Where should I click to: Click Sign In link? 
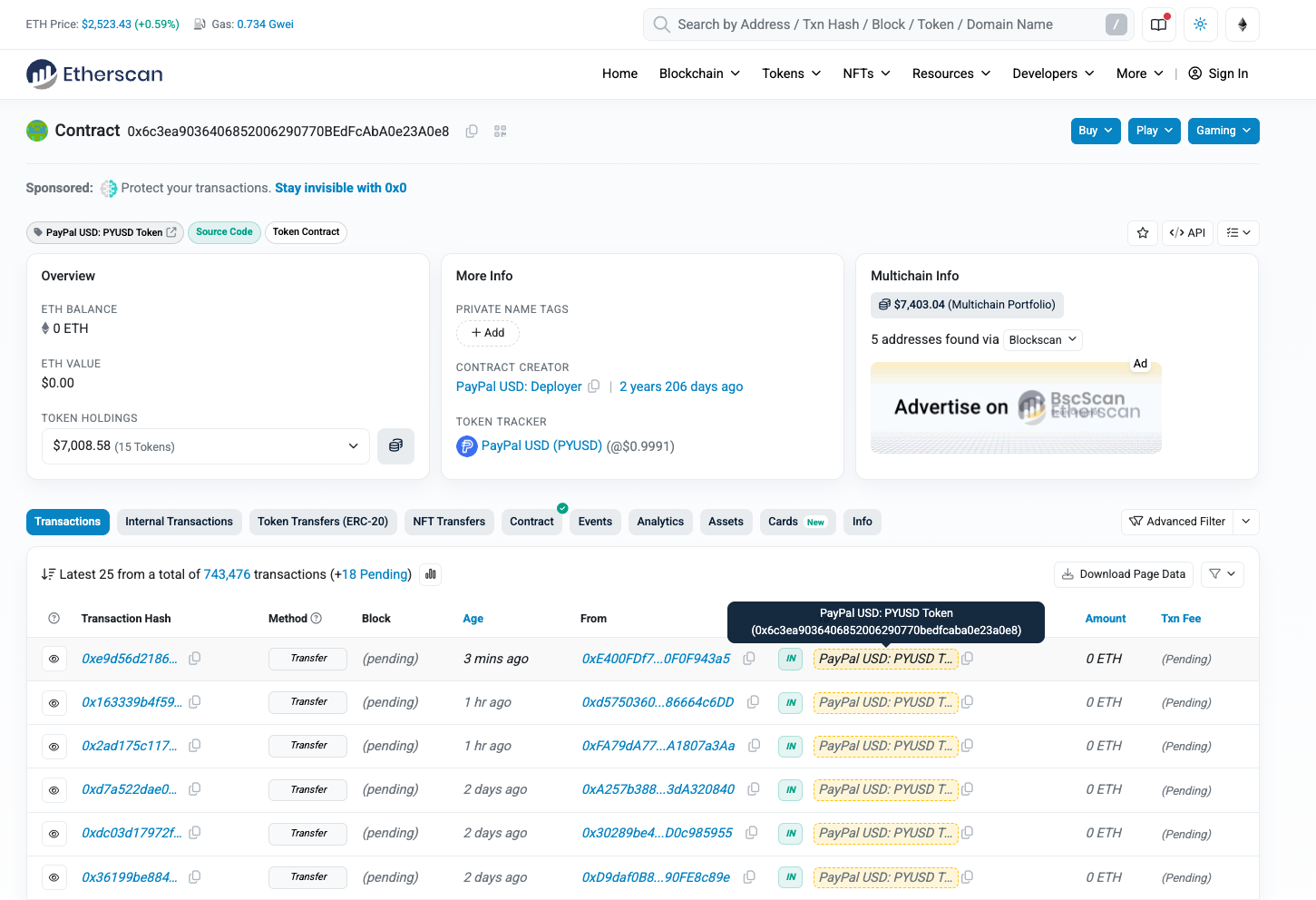[x=1218, y=73]
